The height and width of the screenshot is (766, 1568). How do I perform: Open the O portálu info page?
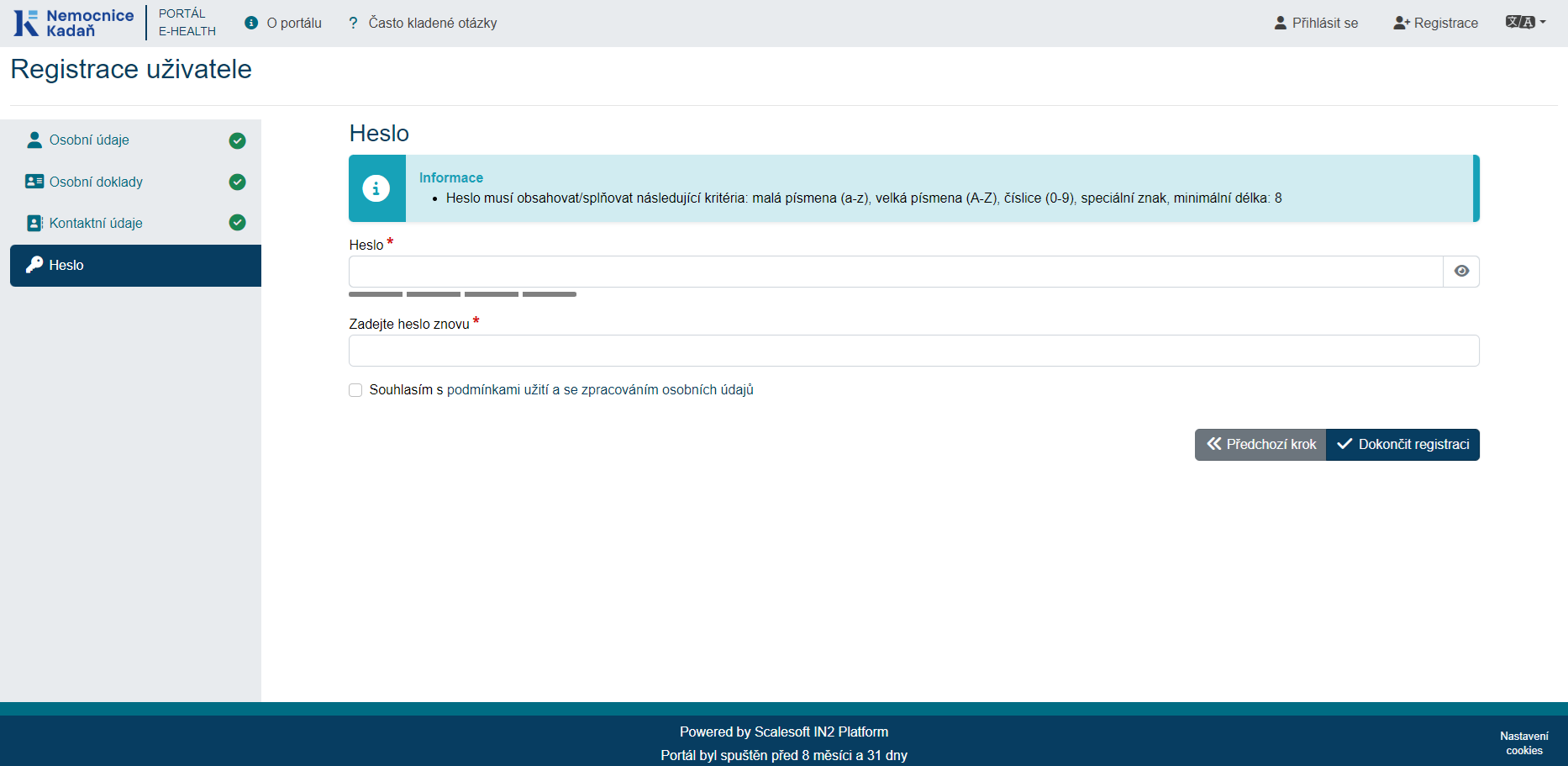pyautogui.click(x=283, y=23)
